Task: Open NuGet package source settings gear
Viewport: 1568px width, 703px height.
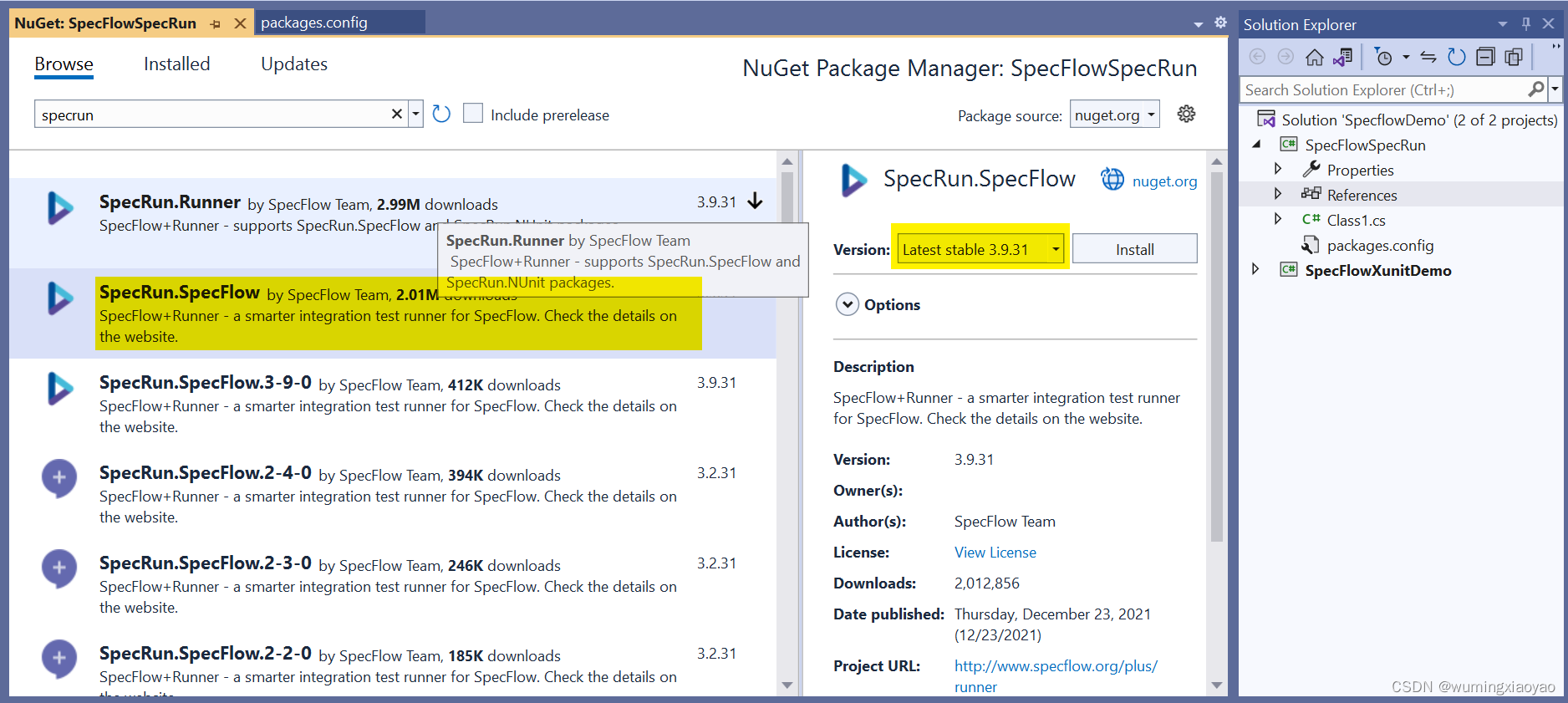Action: tap(1186, 114)
